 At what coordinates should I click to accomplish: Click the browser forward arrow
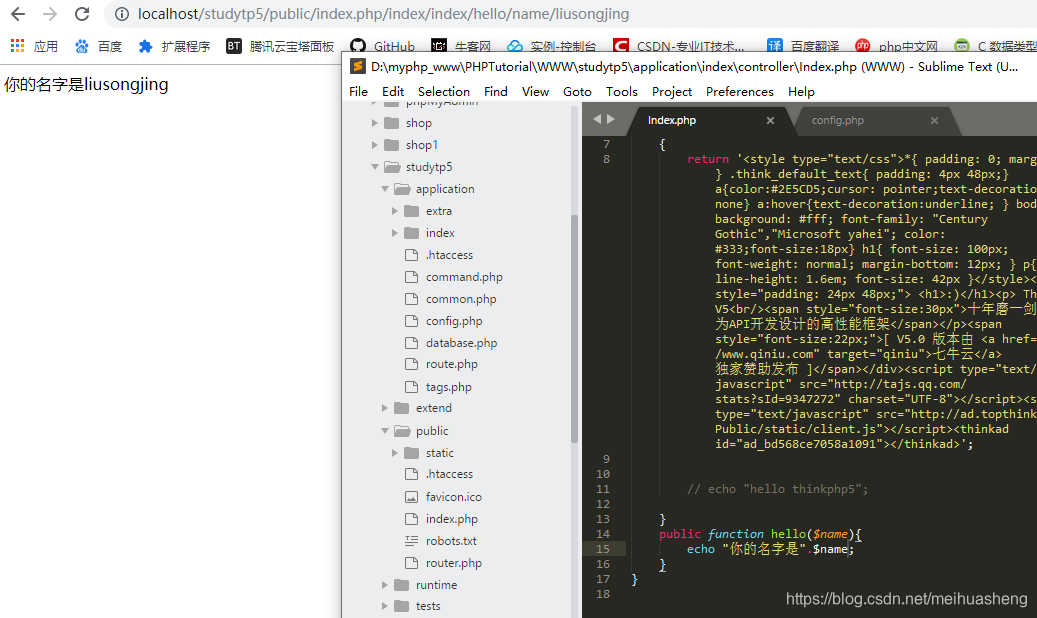click(x=50, y=14)
